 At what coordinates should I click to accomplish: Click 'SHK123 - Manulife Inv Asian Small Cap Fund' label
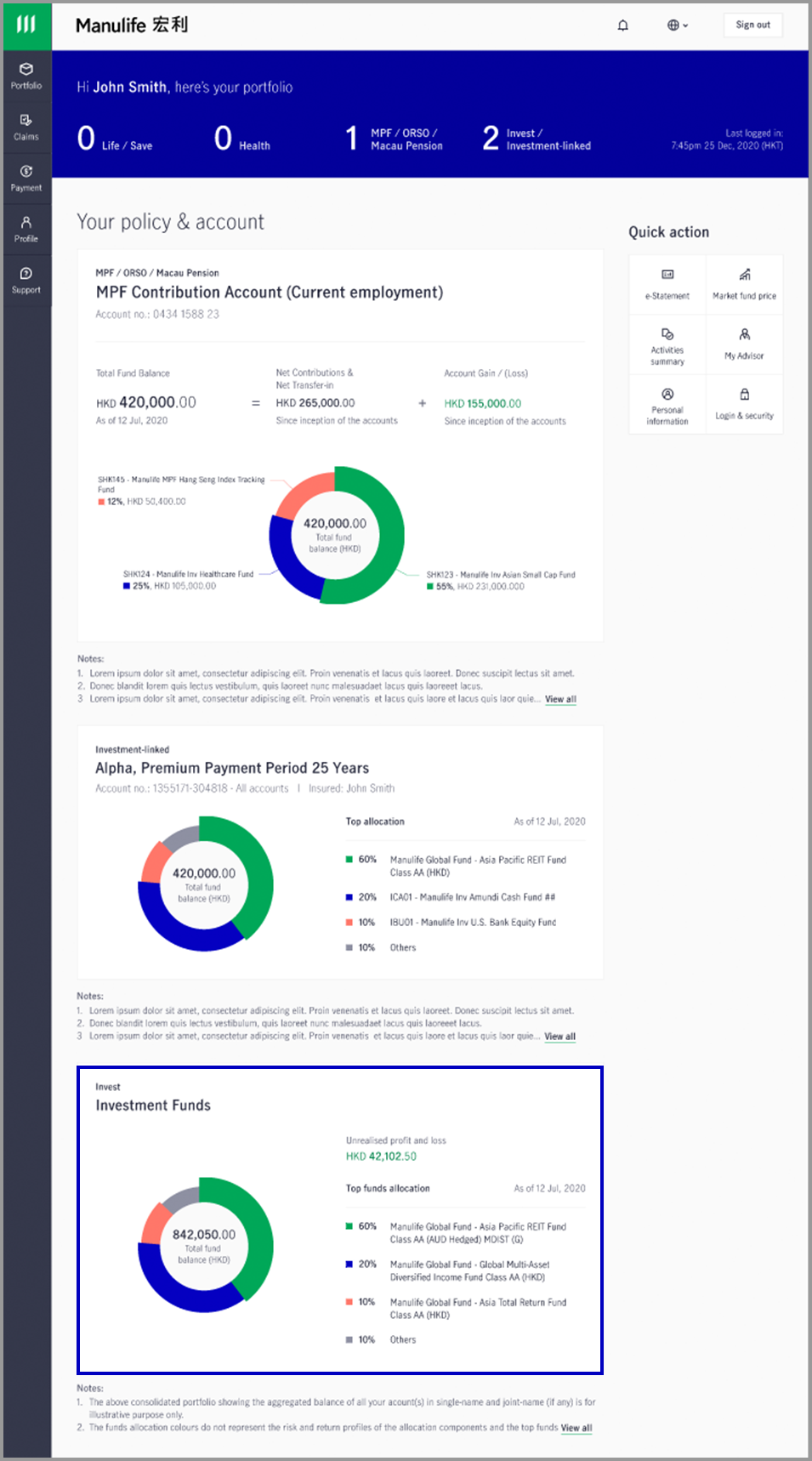[501, 575]
